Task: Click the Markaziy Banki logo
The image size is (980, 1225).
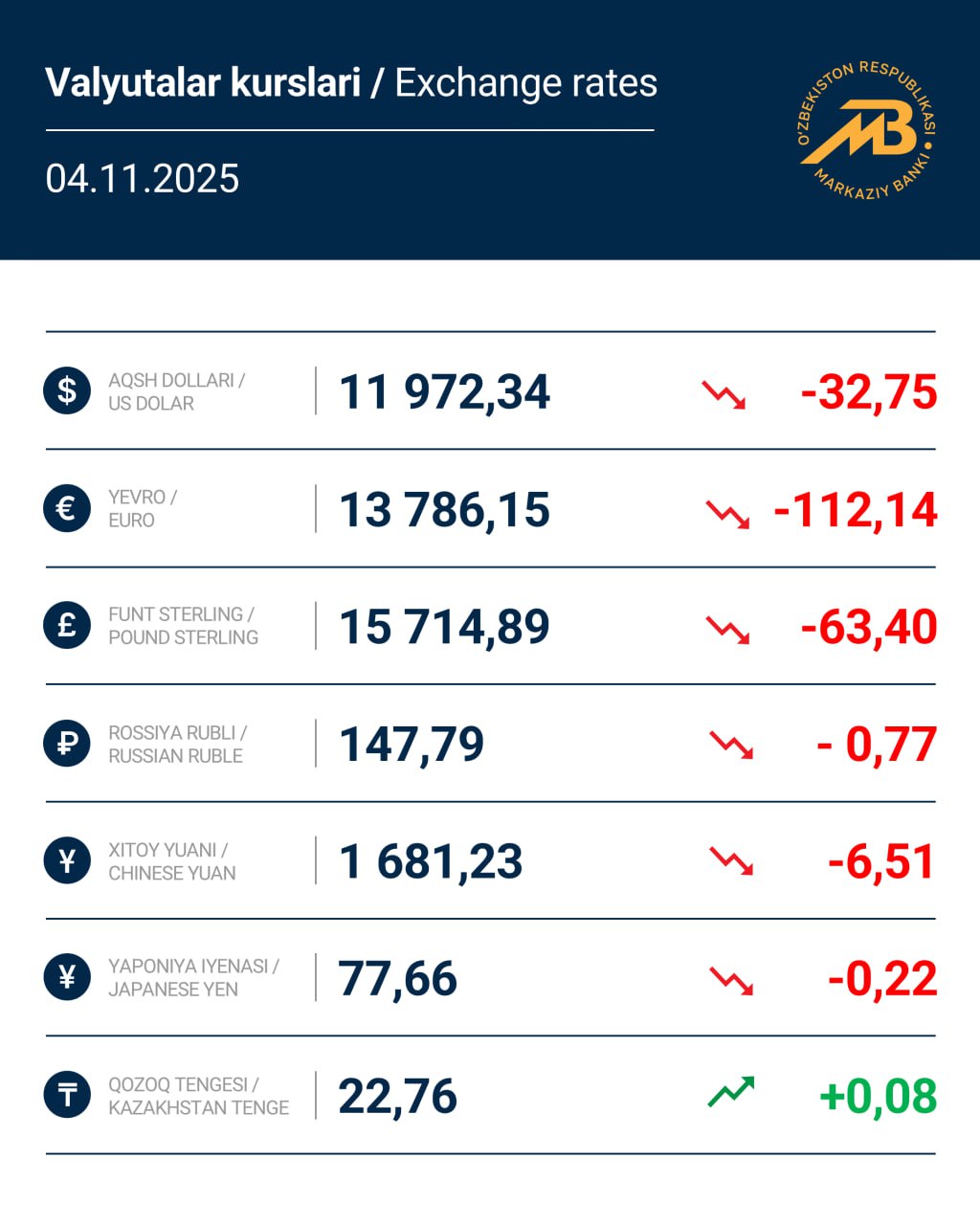Action: 866,129
